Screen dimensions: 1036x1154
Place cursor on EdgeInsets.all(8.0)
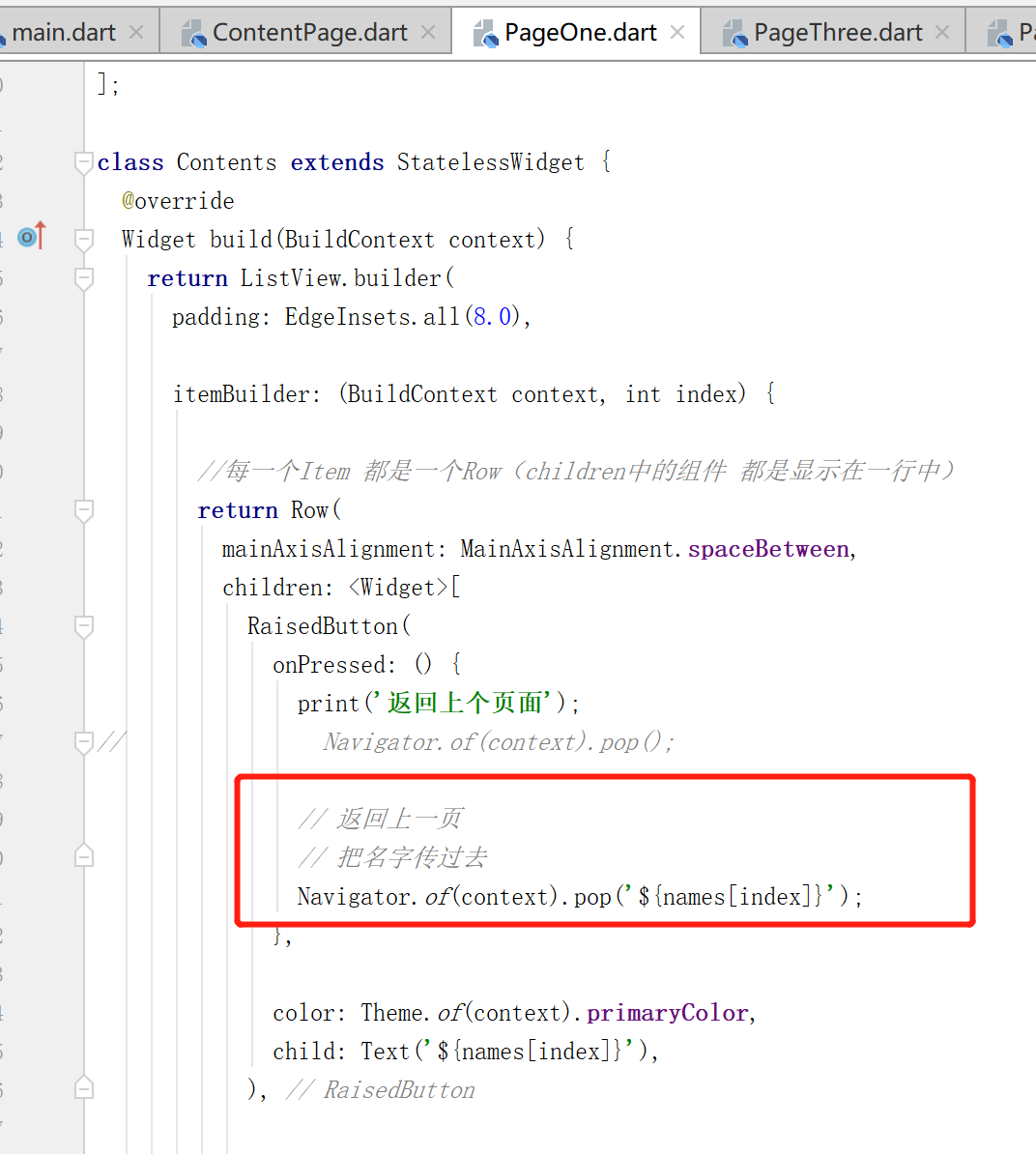point(402,317)
